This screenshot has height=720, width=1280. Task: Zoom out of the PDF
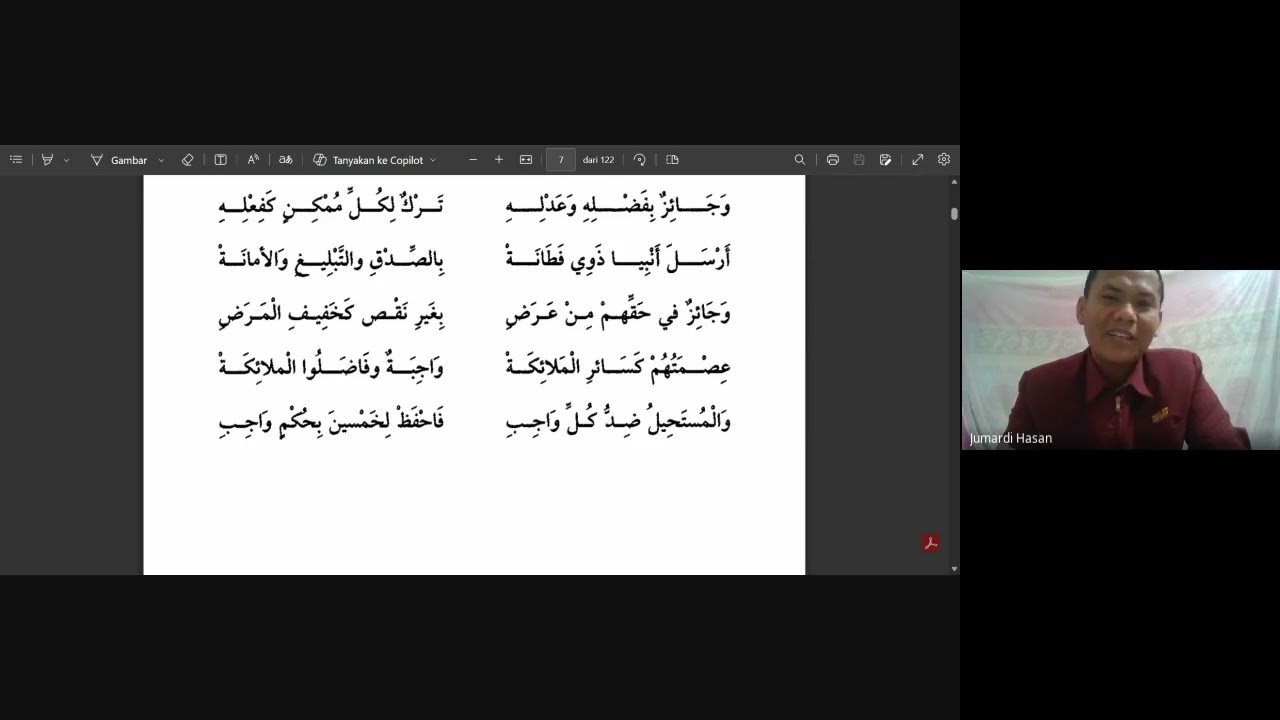click(473, 160)
